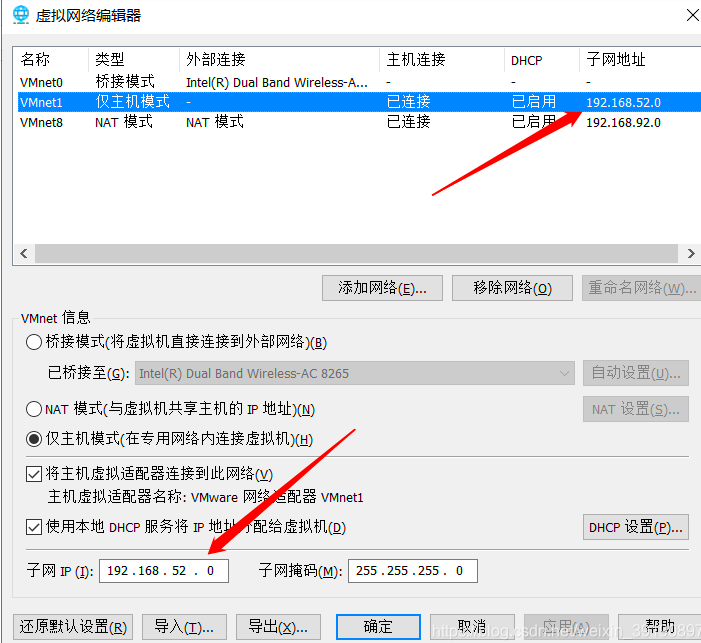Viewport: 701px width, 643px height.
Task: Toggle 将主机虚拟适配器连接到此网络 checkbox
Action: [x=35, y=475]
